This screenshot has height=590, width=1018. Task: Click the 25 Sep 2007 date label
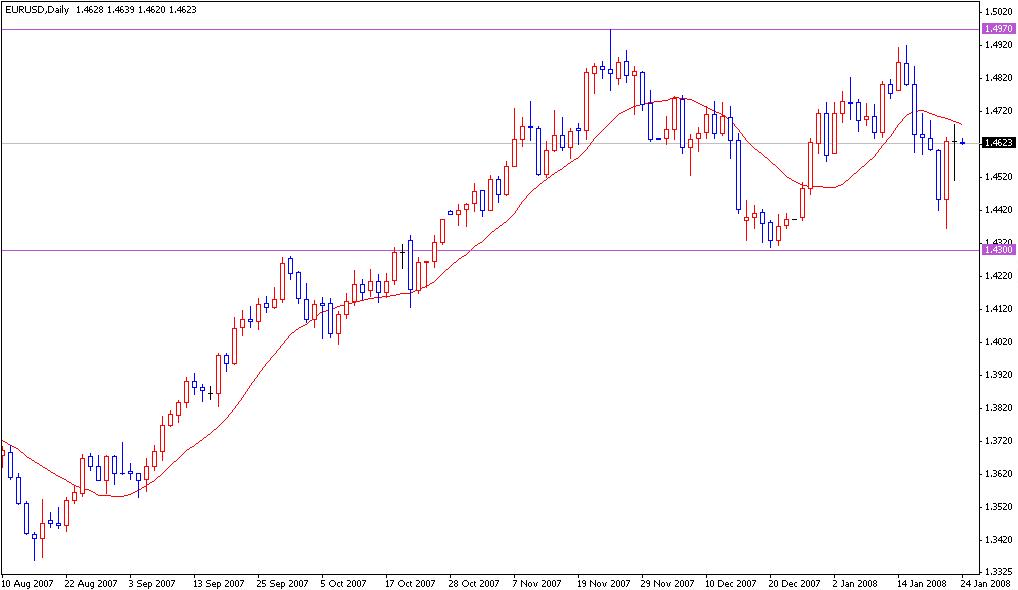point(282,584)
